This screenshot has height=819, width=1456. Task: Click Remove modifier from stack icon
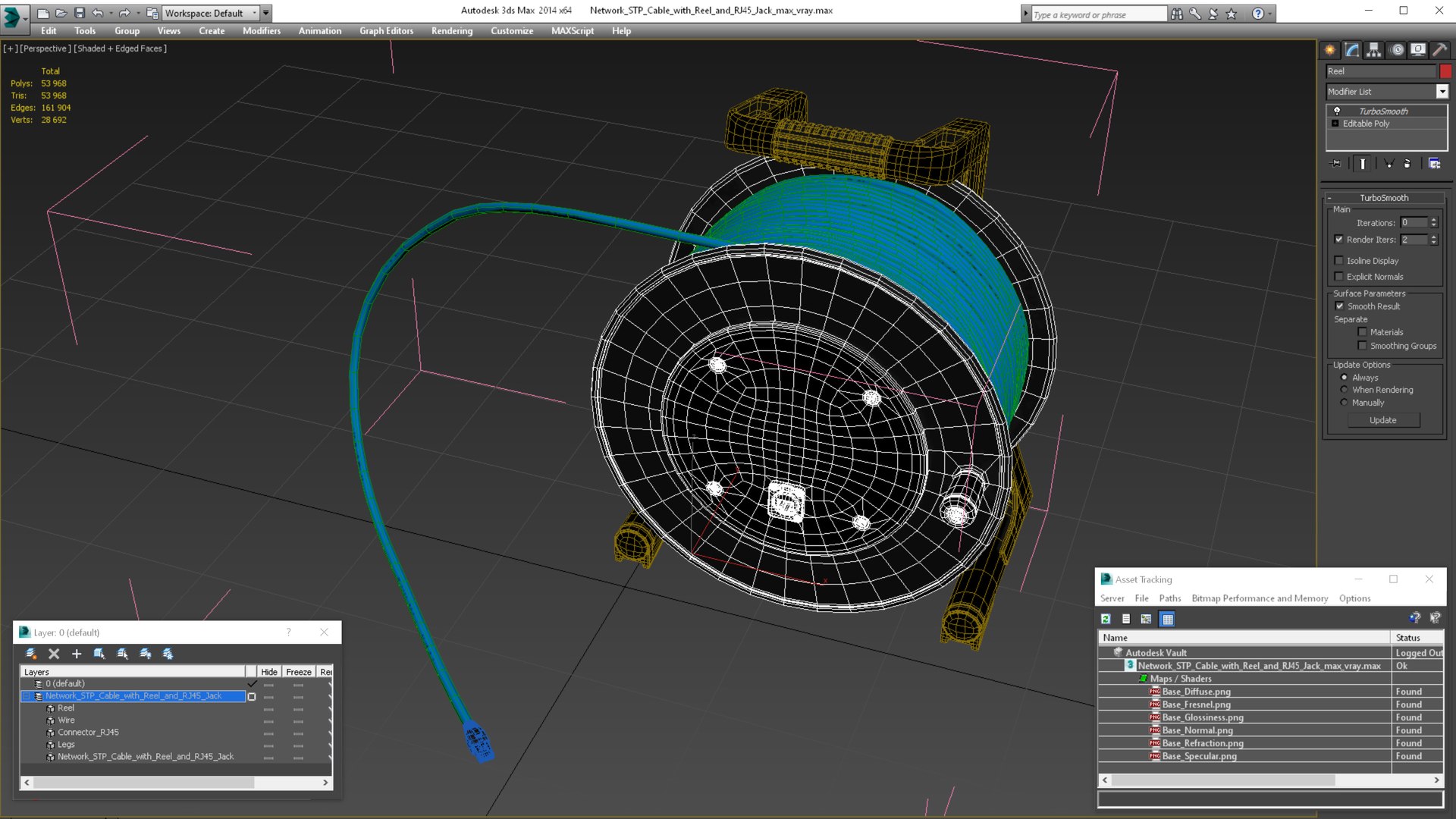point(1407,163)
